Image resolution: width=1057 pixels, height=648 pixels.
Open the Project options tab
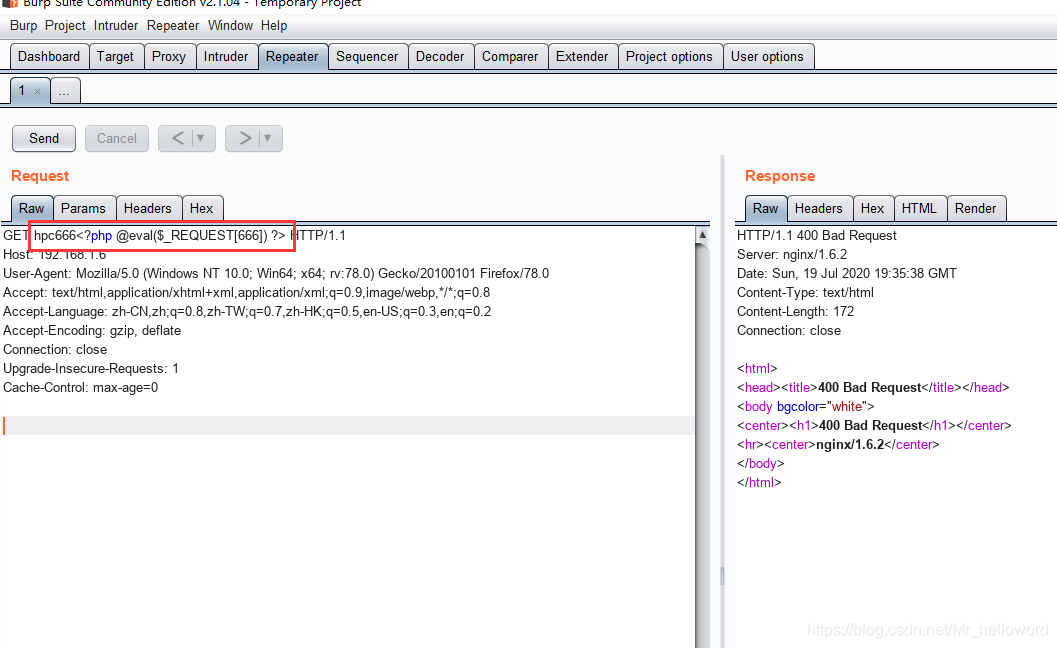point(669,57)
